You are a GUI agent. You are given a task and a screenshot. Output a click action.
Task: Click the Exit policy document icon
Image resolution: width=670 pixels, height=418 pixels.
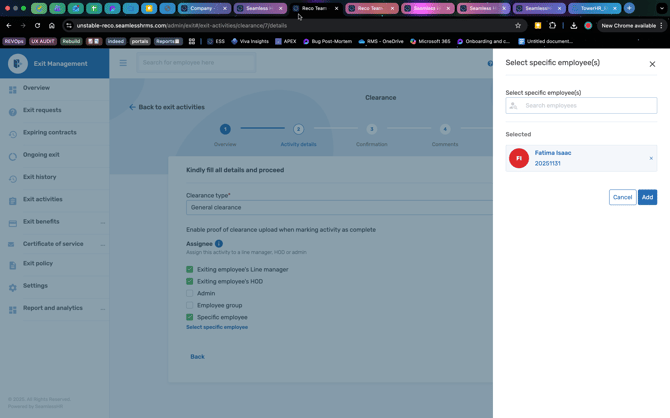13,265
